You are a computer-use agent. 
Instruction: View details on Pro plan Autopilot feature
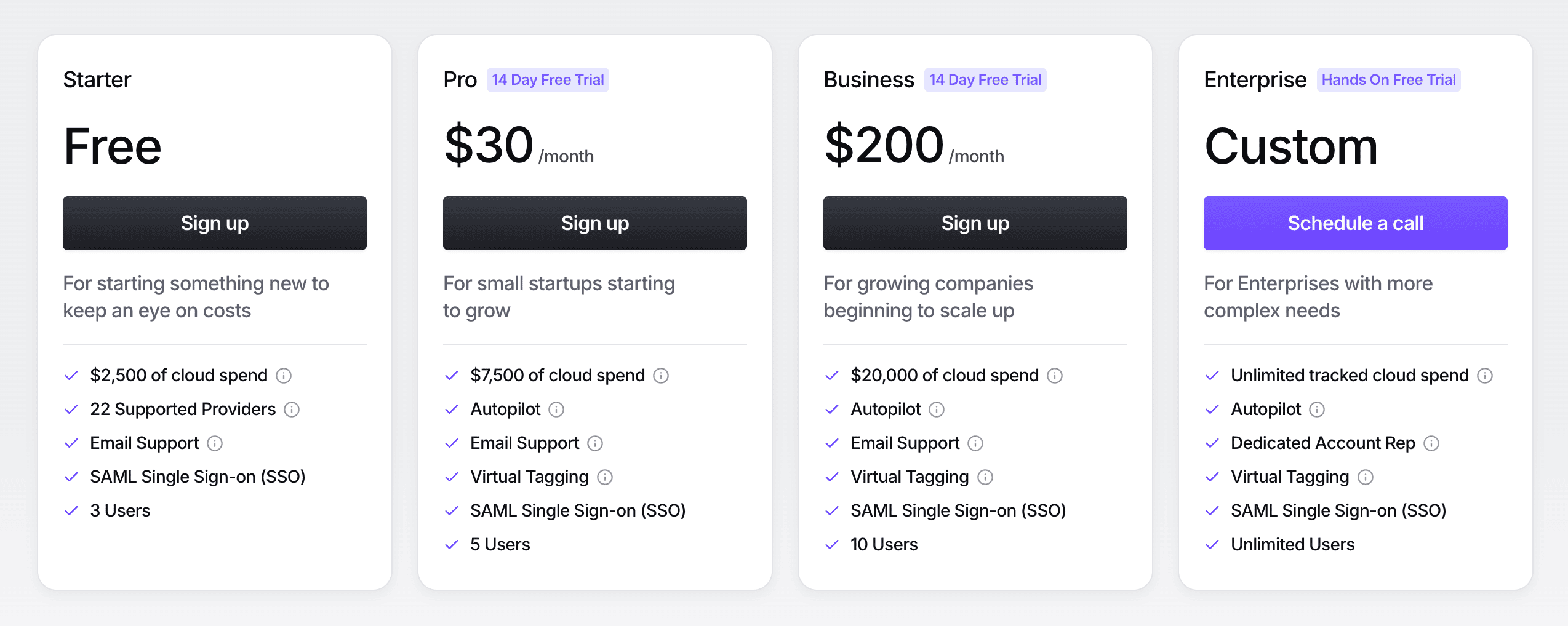(557, 409)
